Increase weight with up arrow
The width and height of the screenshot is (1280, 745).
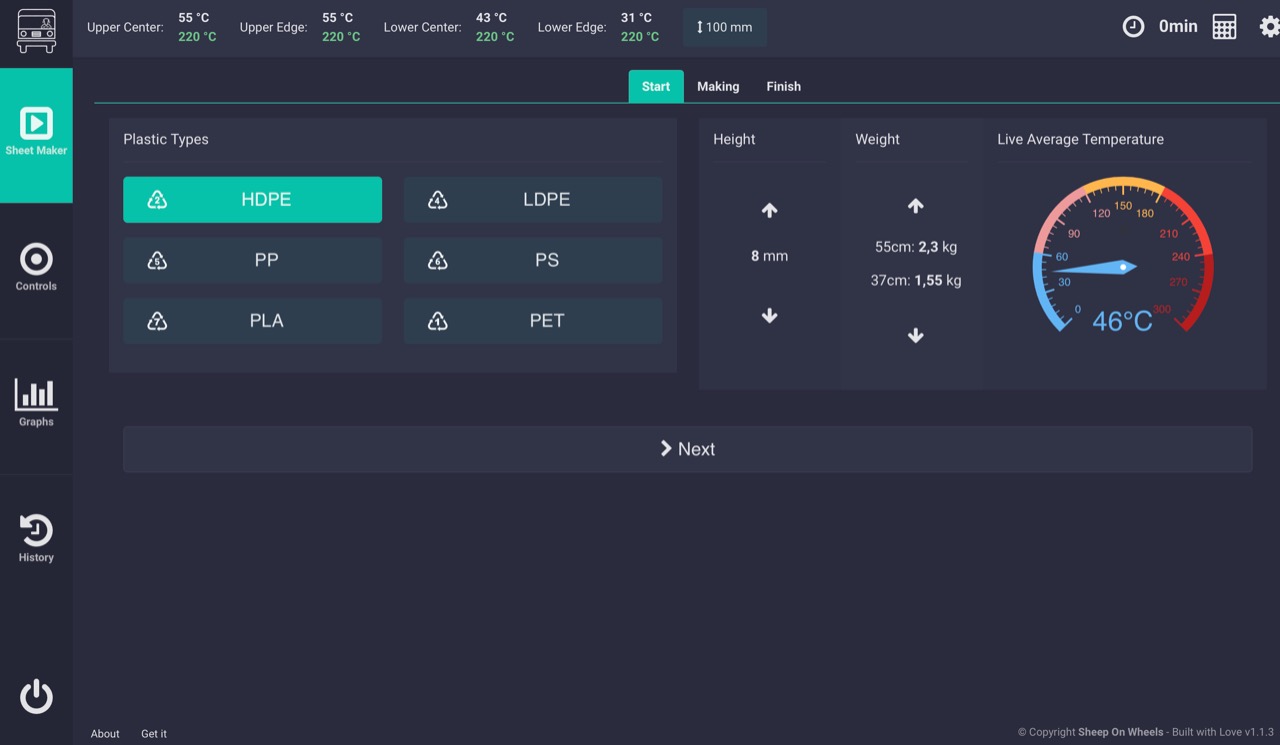click(915, 206)
